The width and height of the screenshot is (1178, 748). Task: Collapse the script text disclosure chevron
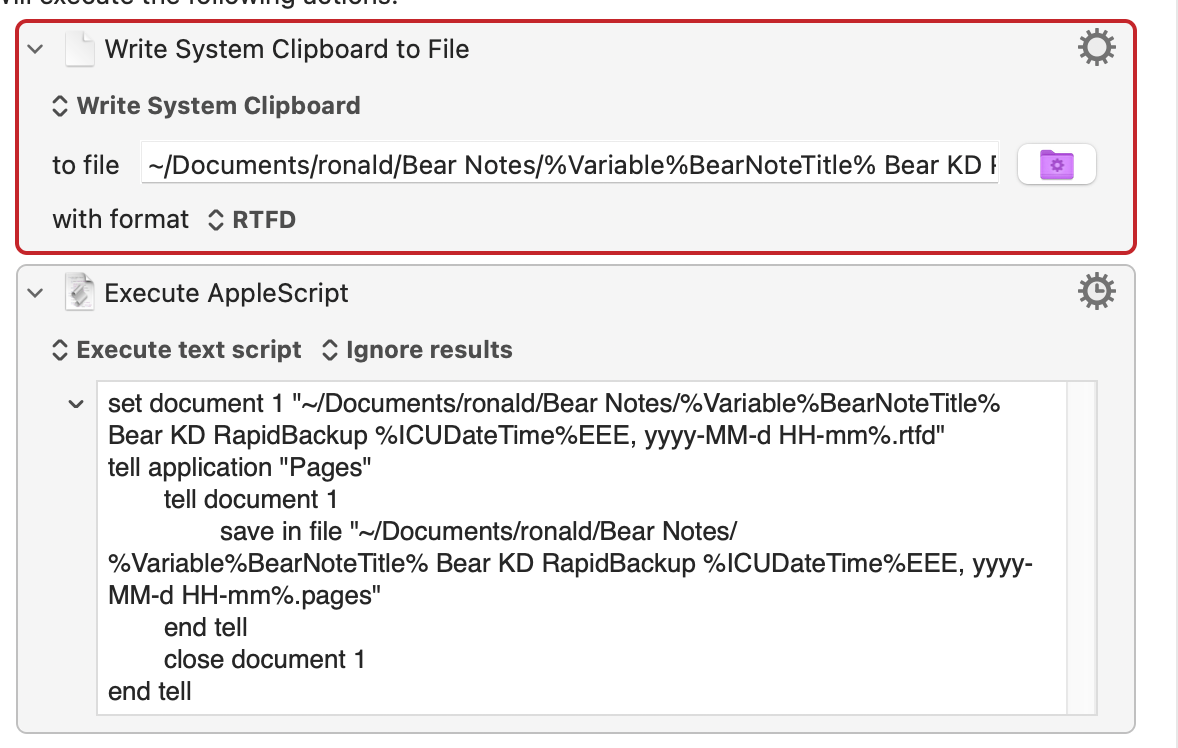[x=75, y=404]
